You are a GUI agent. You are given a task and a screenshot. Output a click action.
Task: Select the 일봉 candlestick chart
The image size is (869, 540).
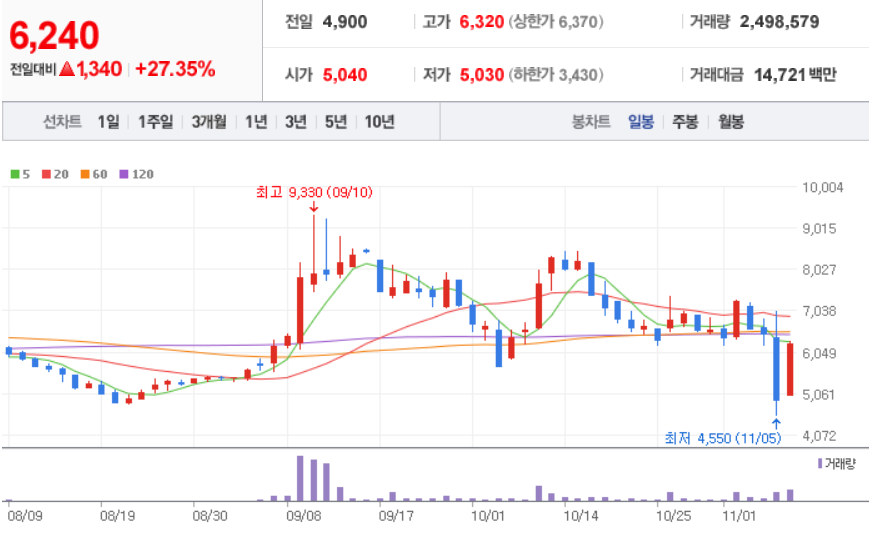(x=641, y=121)
